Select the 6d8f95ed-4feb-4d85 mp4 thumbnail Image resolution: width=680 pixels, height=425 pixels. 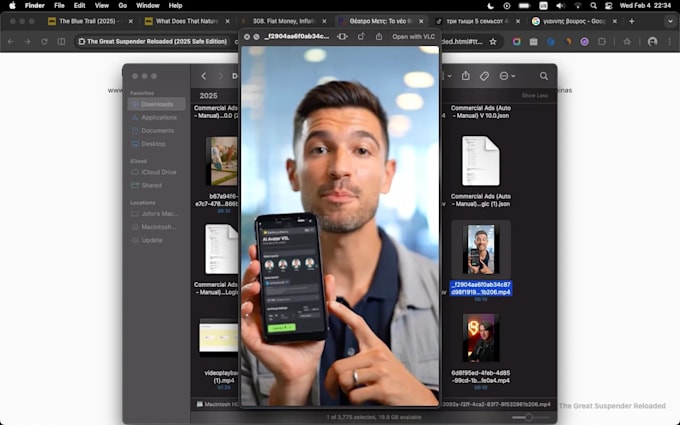(481, 337)
